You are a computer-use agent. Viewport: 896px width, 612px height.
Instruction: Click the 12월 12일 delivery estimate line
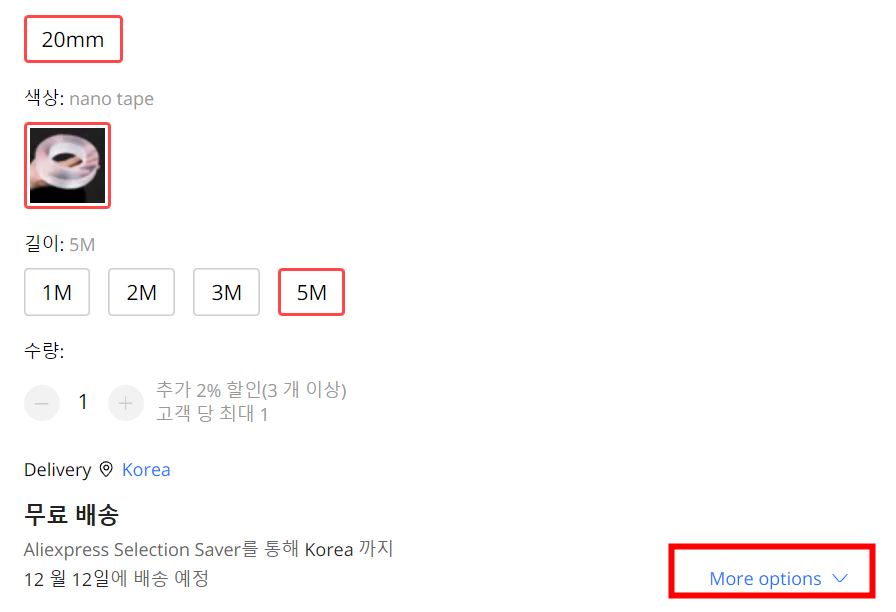point(117,578)
